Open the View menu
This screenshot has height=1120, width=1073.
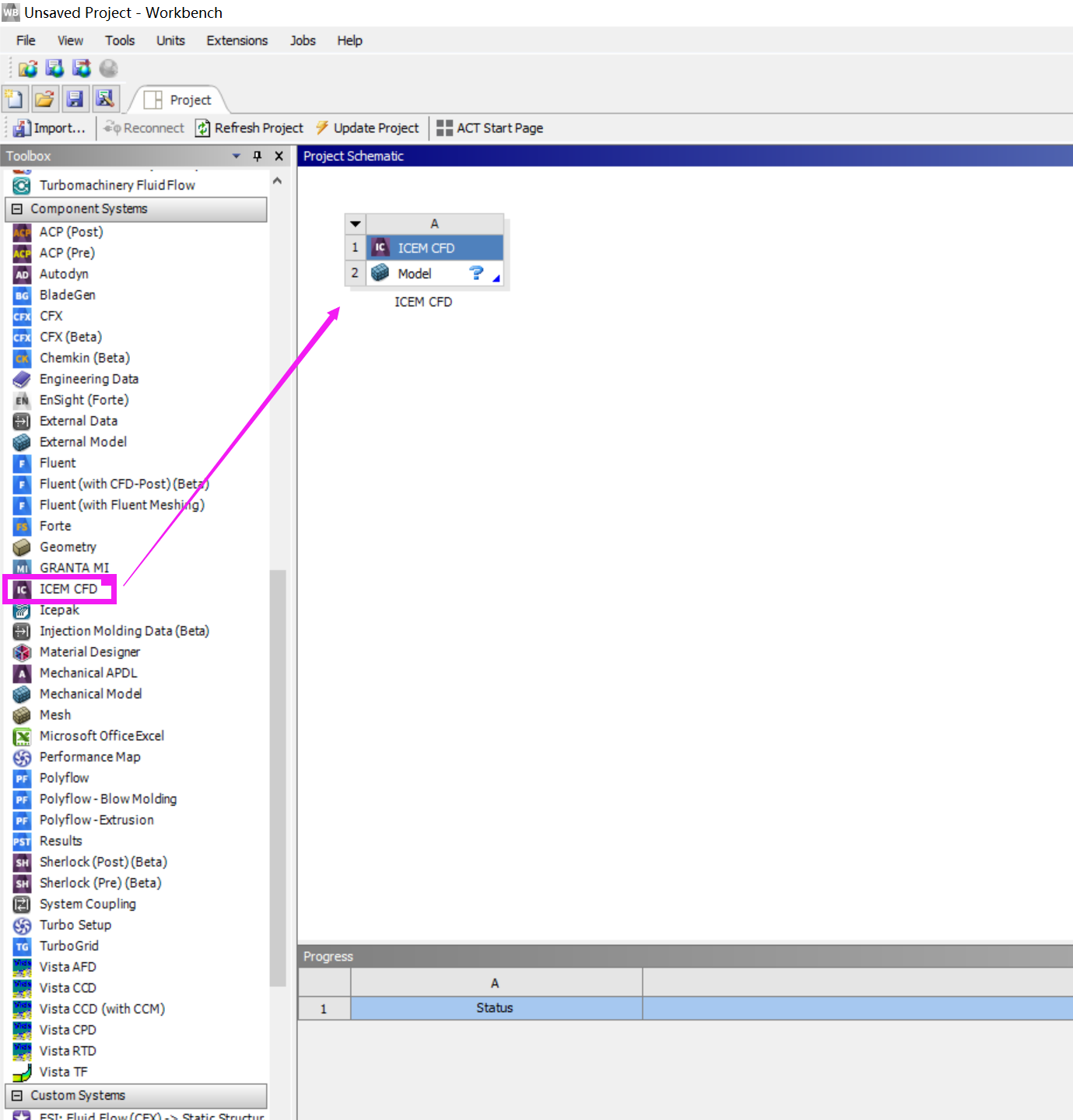point(70,40)
